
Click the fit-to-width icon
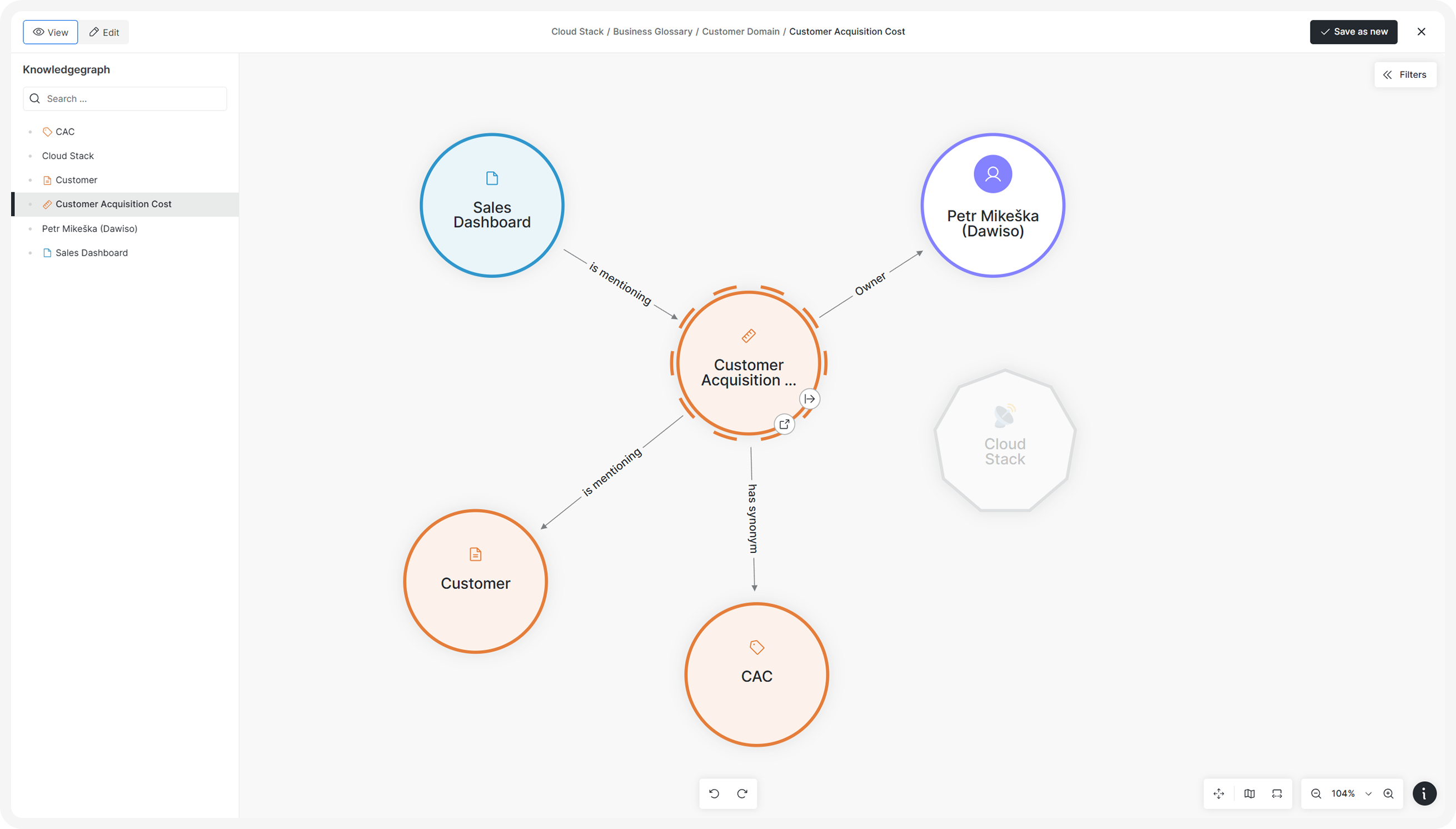pos(1277,793)
